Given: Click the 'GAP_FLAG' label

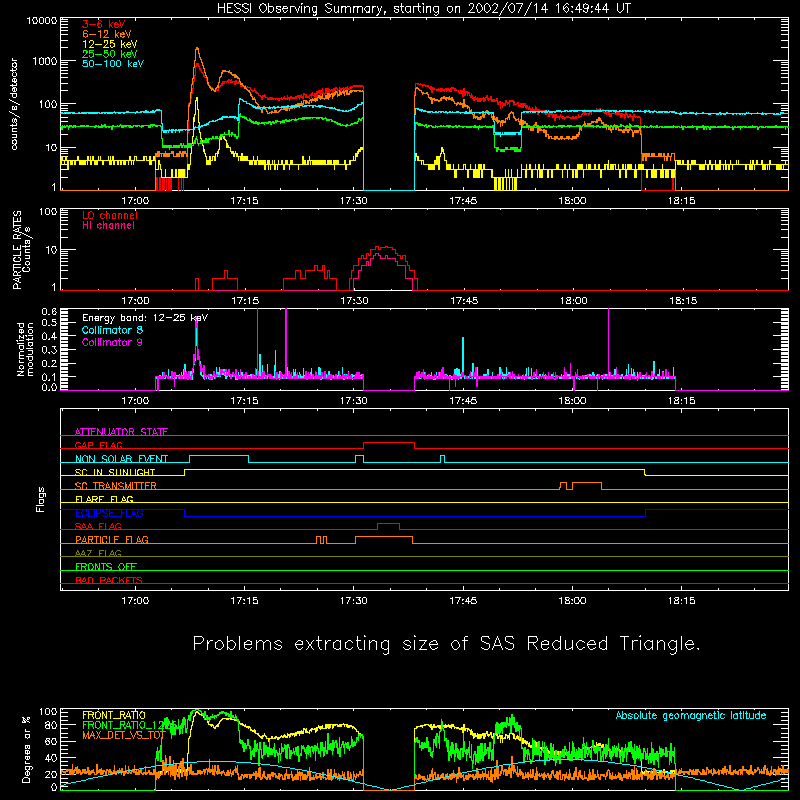Looking at the screenshot, I should coord(98,445).
